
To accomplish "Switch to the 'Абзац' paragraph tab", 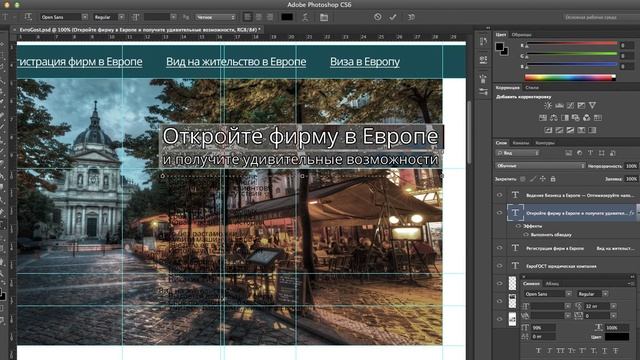I will click(x=552, y=283).
